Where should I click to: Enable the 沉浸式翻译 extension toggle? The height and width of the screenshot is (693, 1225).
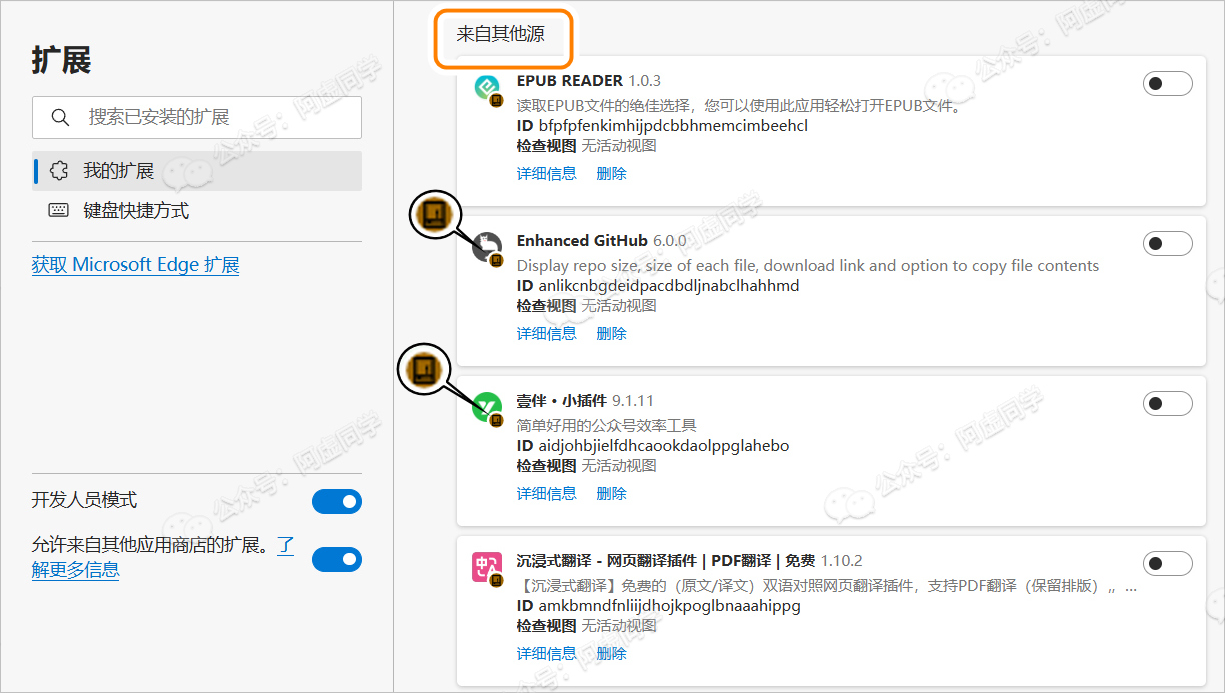click(x=1167, y=563)
